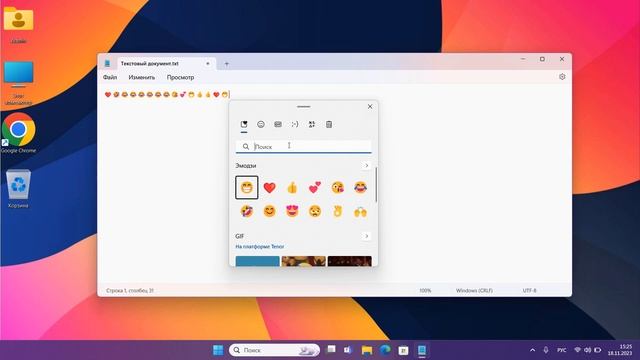Open the Recently used tab in emoji panel
This screenshot has height=360, width=640.
point(244,124)
